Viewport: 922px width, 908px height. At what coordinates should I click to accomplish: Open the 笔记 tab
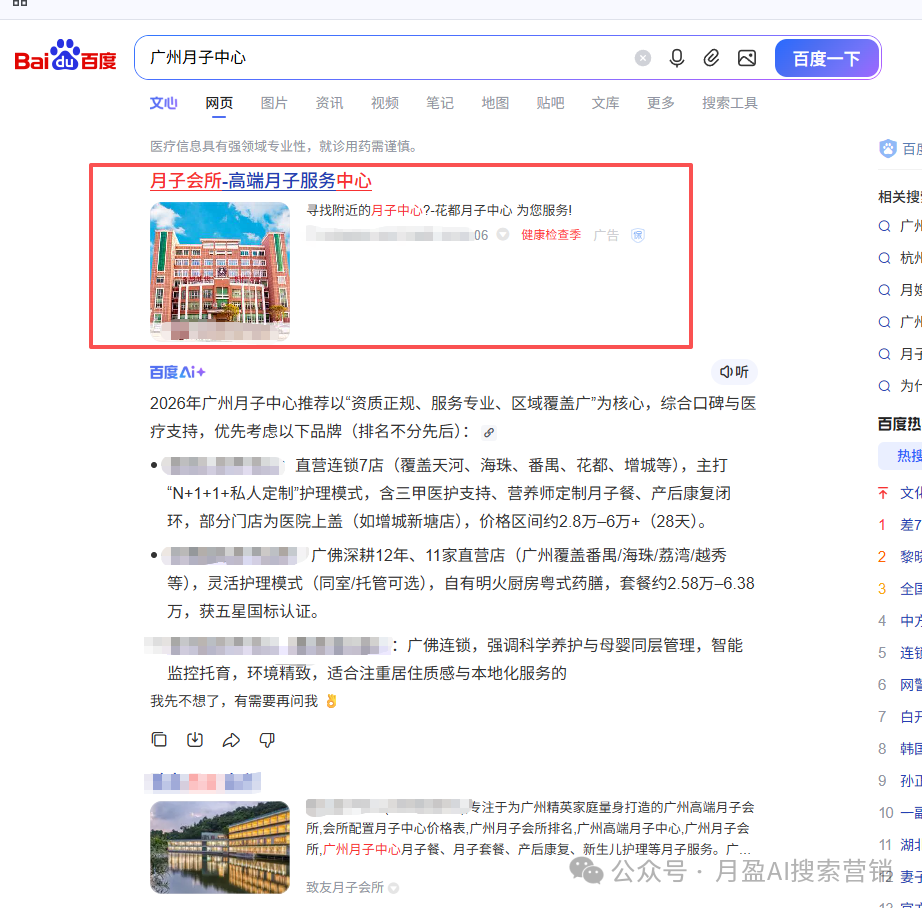[x=440, y=103]
